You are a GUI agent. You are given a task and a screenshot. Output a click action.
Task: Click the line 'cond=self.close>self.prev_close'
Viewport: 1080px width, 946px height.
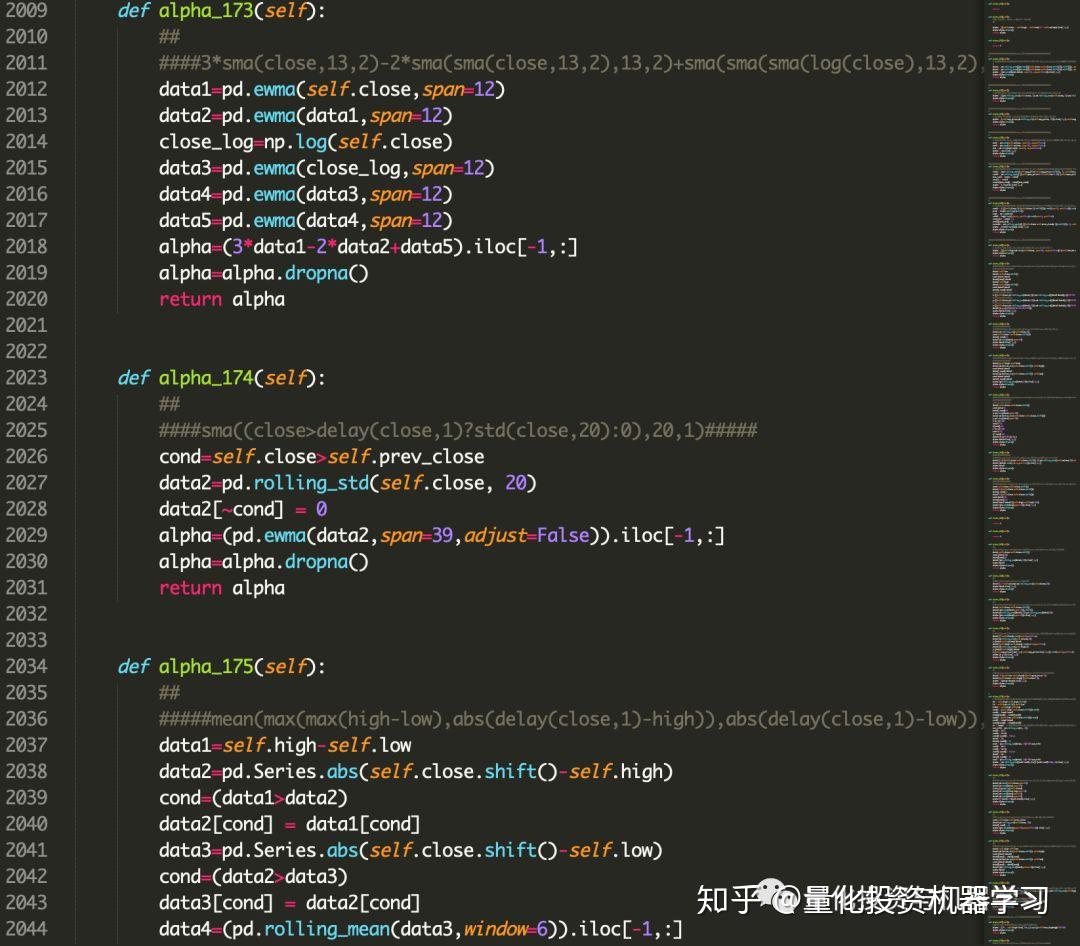pos(321,457)
